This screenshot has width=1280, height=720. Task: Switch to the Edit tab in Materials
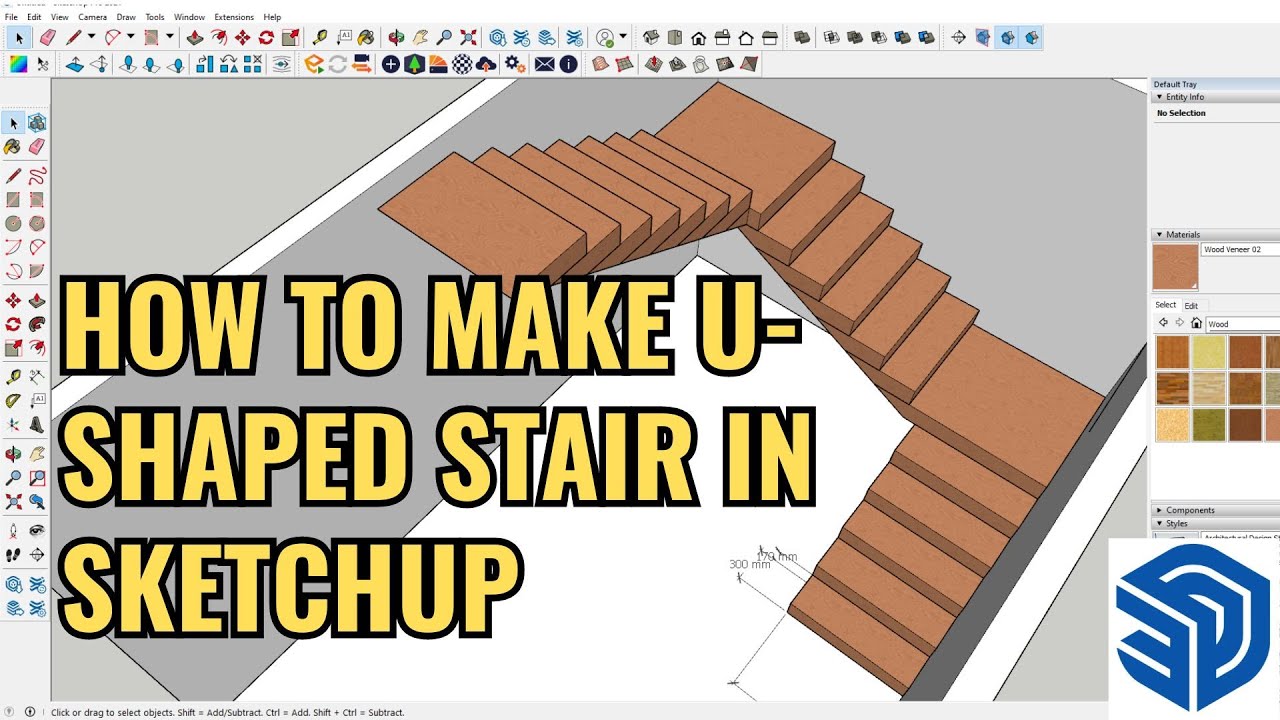pyautogui.click(x=1191, y=306)
